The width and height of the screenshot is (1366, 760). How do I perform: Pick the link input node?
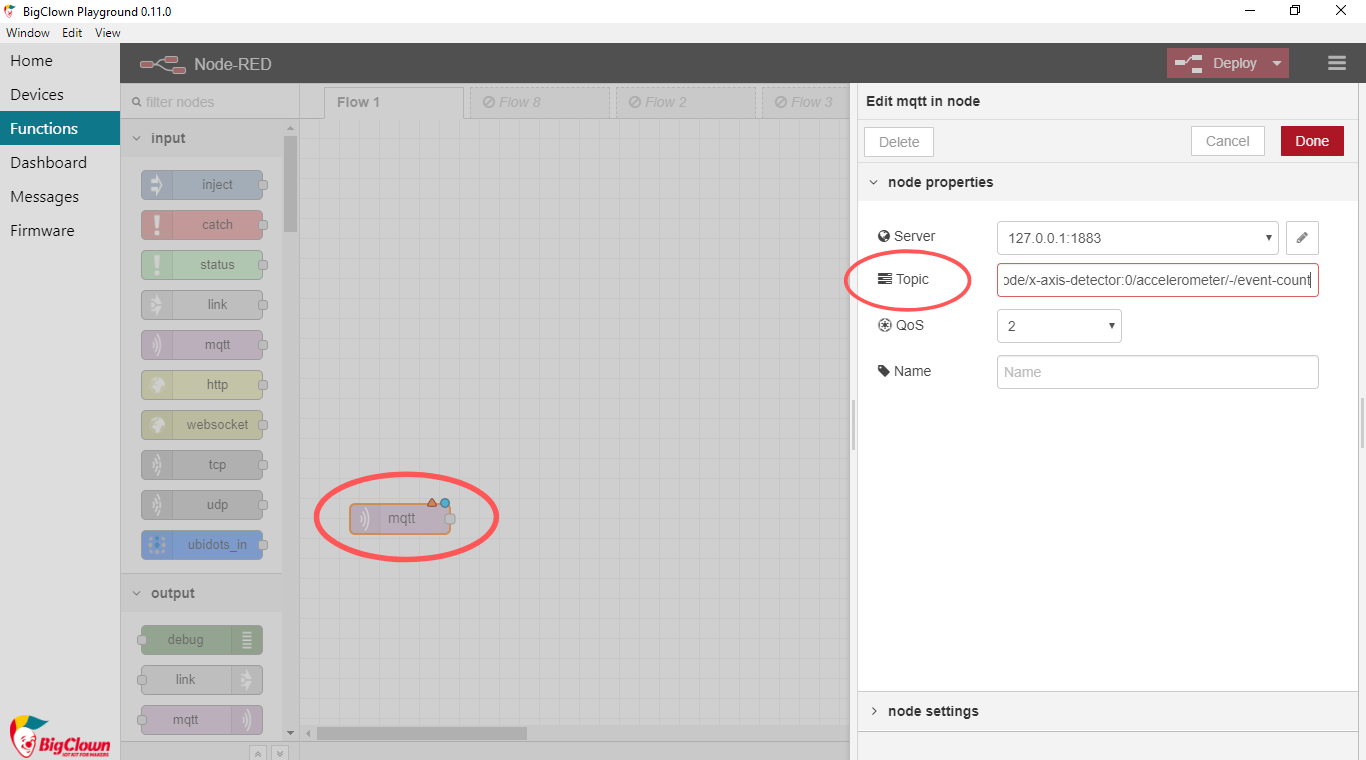tap(202, 305)
